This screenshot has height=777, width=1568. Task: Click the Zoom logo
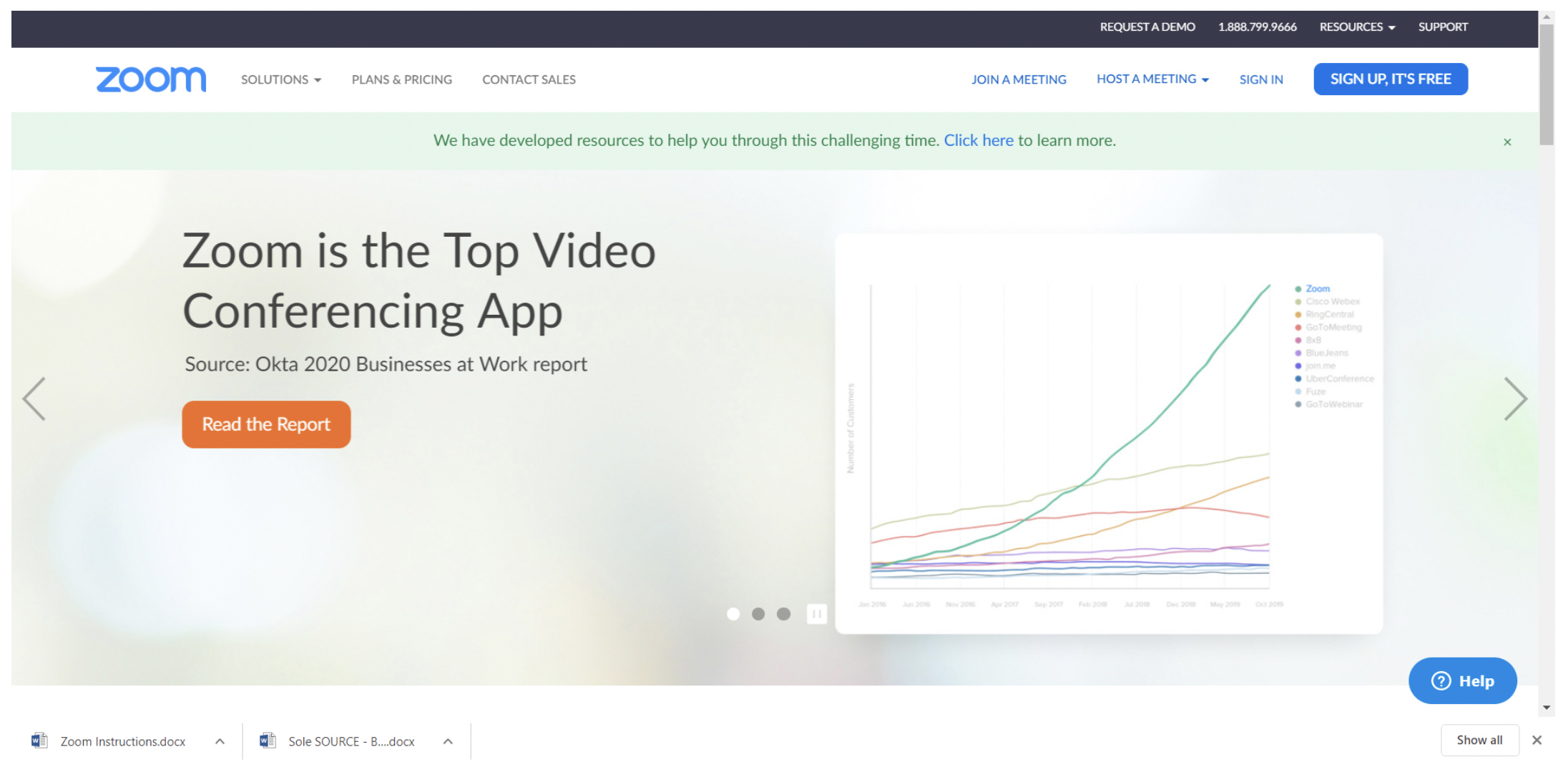point(151,79)
